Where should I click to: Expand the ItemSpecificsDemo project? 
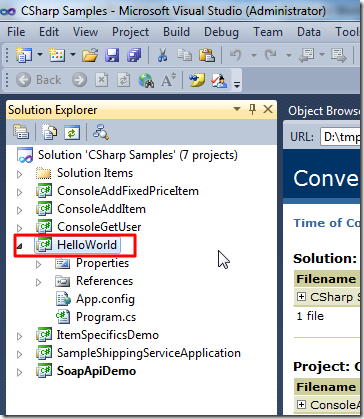coord(20,336)
